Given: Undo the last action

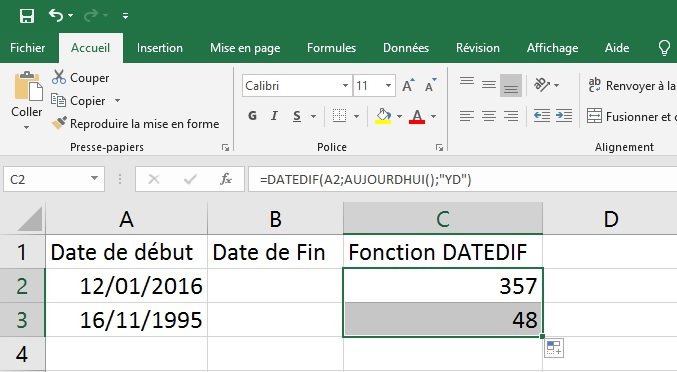Looking at the screenshot, I should click(x=56, y=16).
